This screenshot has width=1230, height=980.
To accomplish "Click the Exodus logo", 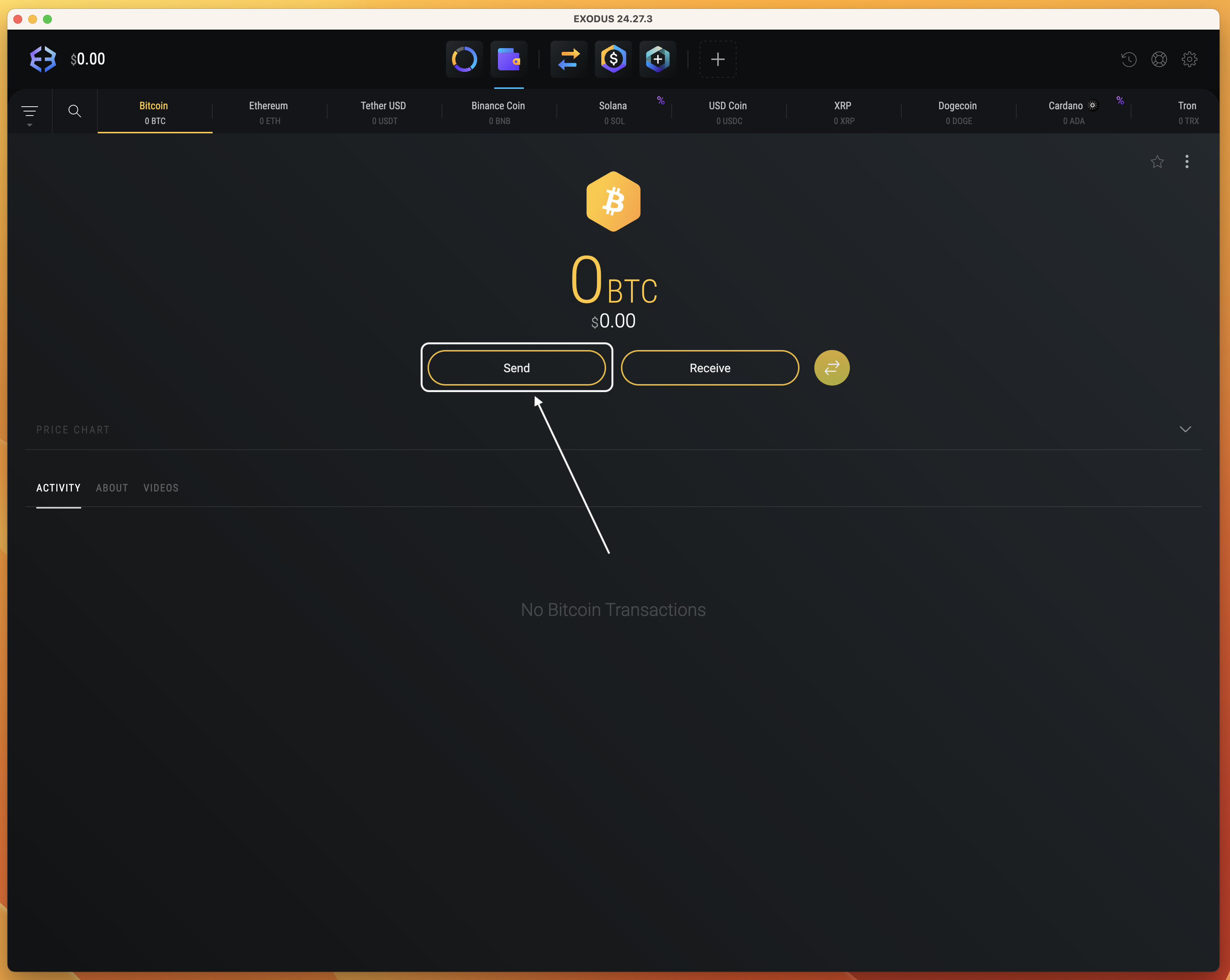I will 43,59.
